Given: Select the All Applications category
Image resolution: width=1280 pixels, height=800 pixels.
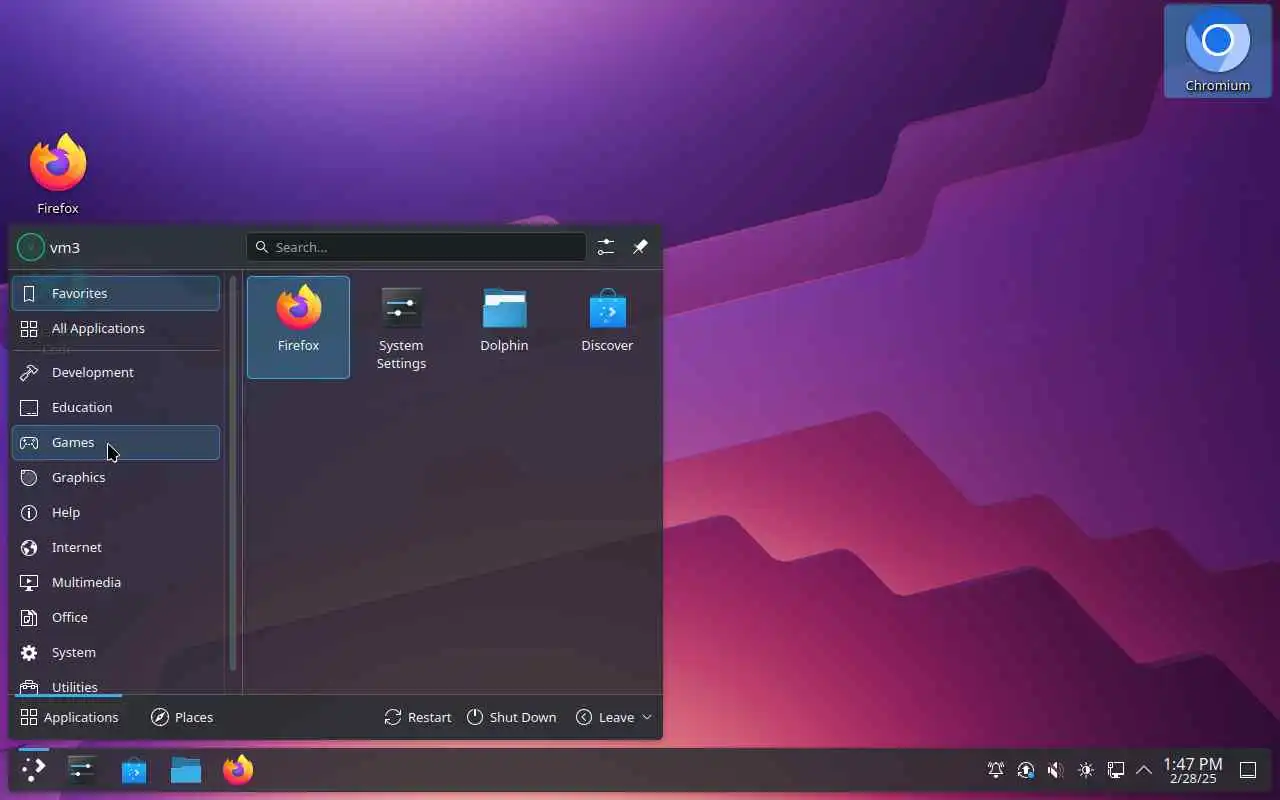Looking at the screenshot, I should pyautogui.click(x=116, y=328).
